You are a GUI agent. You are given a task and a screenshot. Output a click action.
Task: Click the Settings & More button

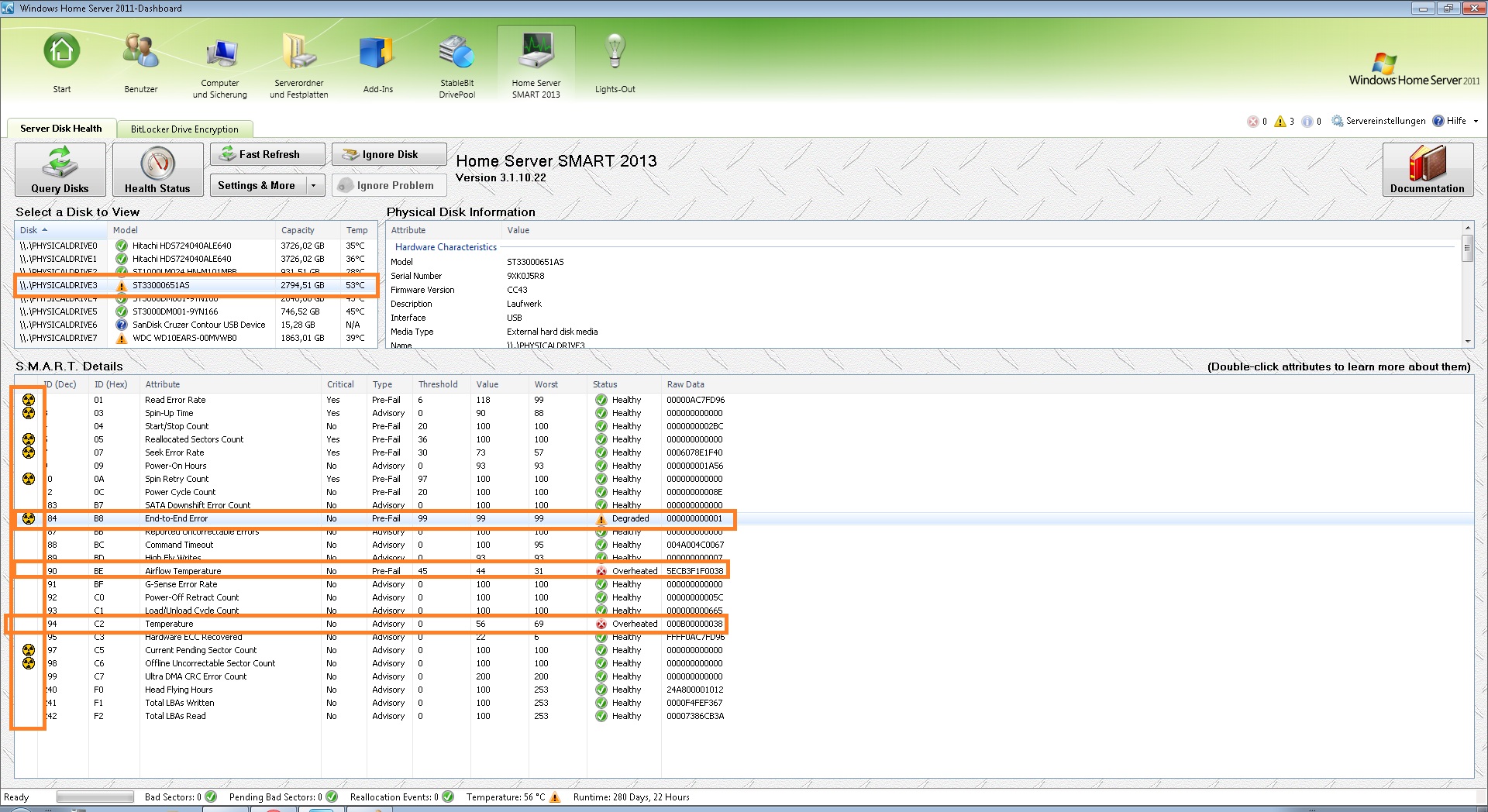257,185
